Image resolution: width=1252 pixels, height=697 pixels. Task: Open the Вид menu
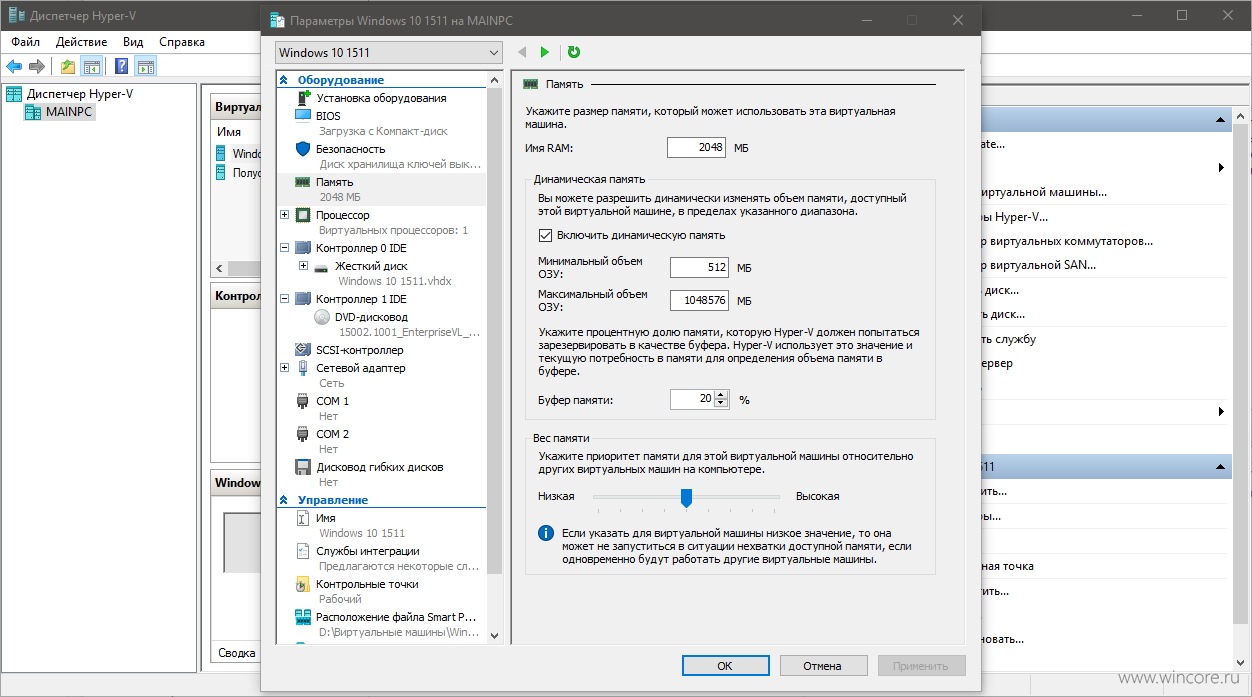[133, 42]
